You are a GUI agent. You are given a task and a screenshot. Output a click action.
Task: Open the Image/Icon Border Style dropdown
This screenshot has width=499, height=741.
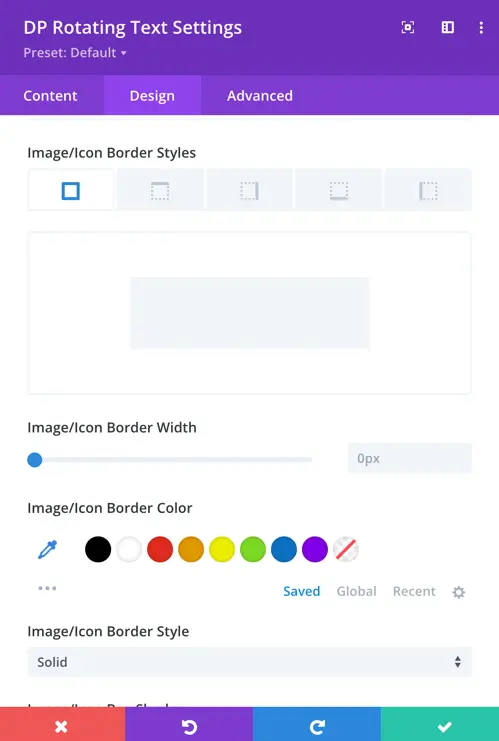tap(250, 662)
